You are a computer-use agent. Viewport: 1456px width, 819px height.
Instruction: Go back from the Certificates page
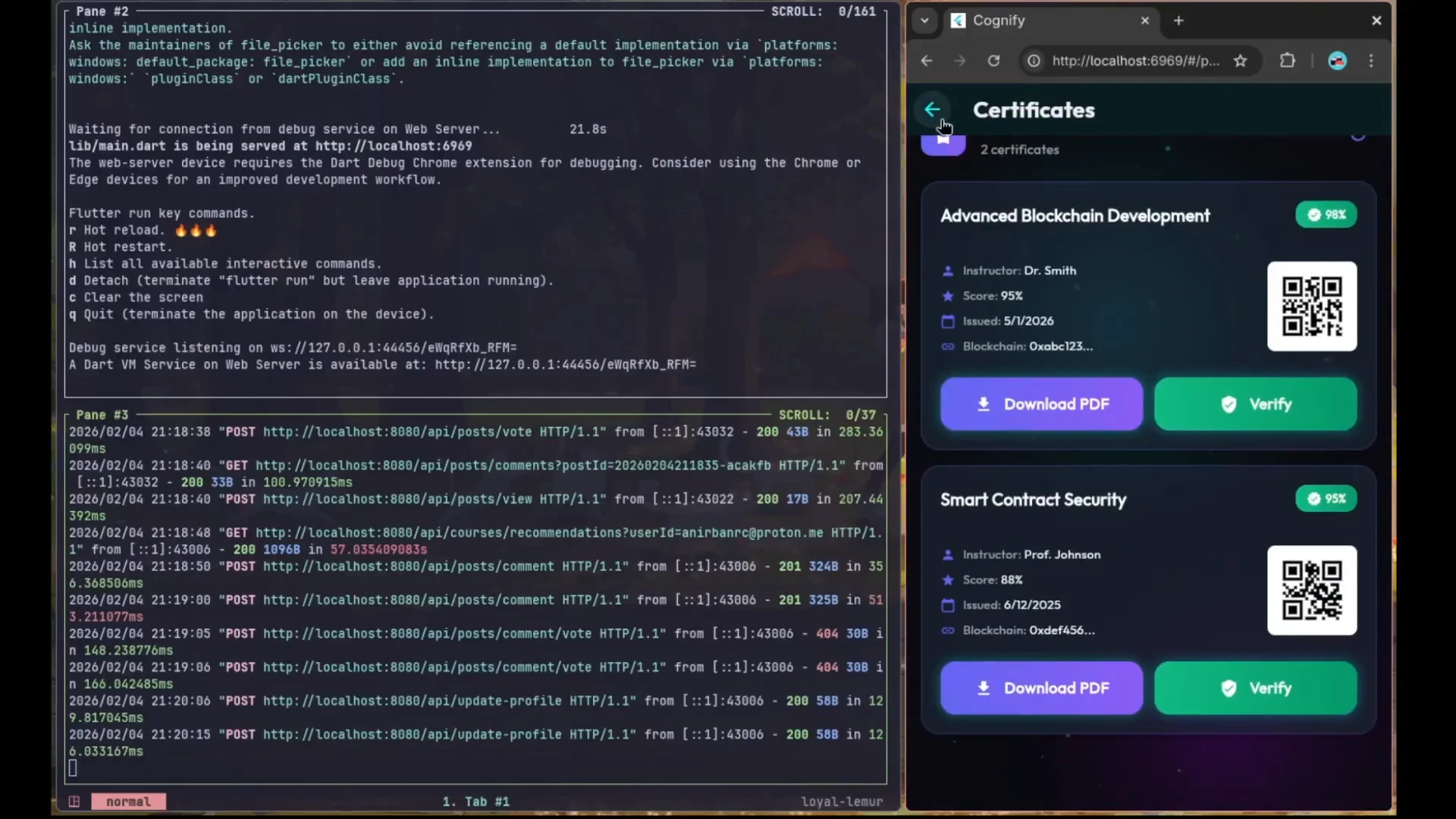click(x=932, y=110)
